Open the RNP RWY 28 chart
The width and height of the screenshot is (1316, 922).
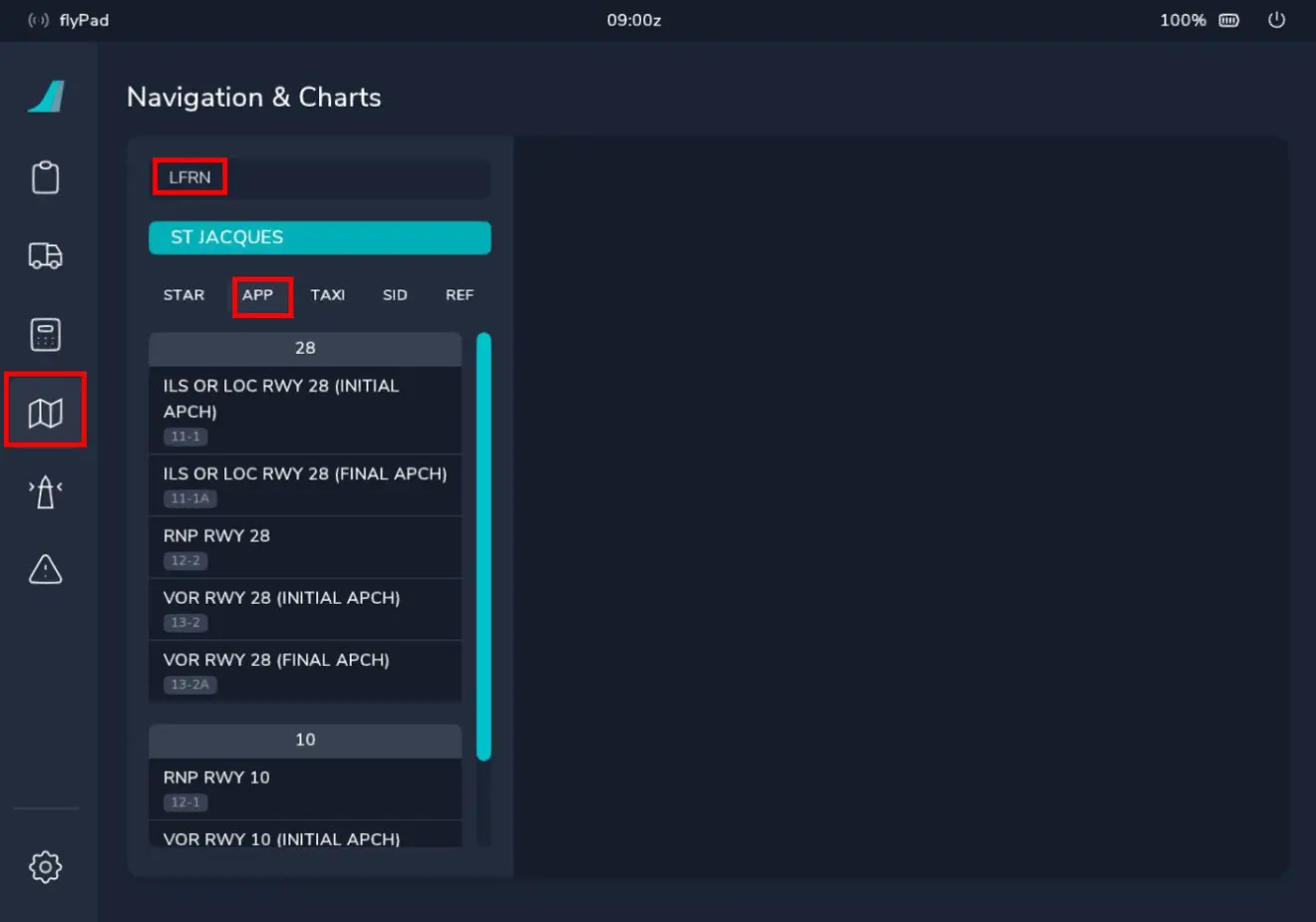[x=305, y=547]
